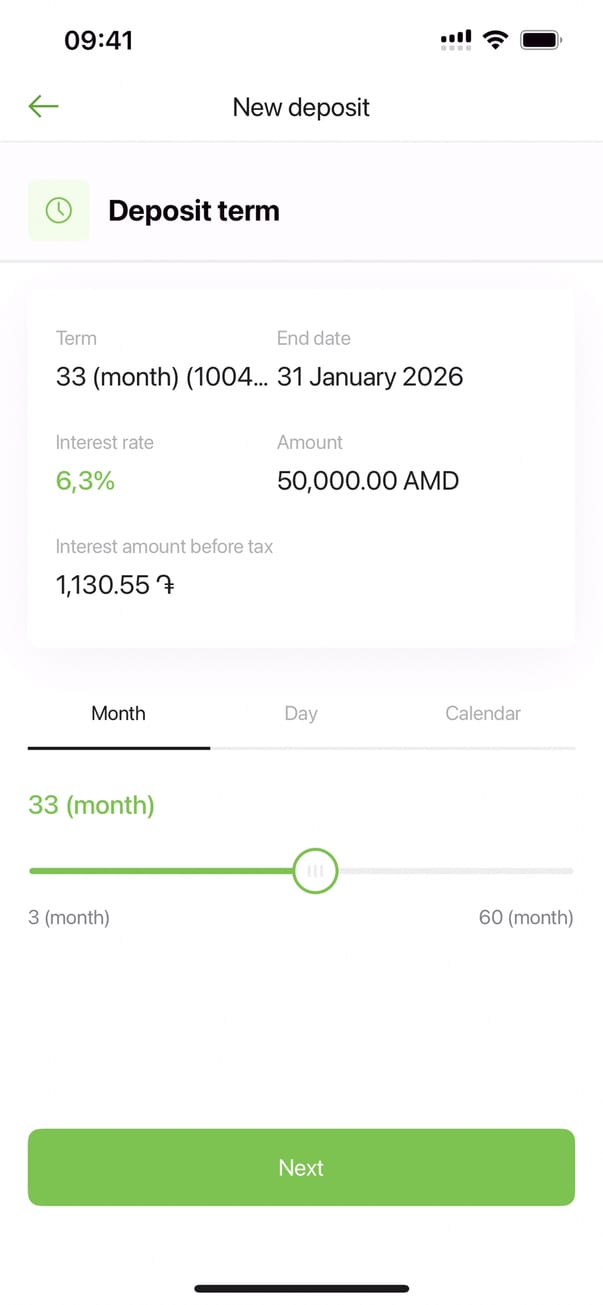Switch to the Month tab
Image resolution: width=603 pixels, height=1305 pixels.
click(118, 714)
